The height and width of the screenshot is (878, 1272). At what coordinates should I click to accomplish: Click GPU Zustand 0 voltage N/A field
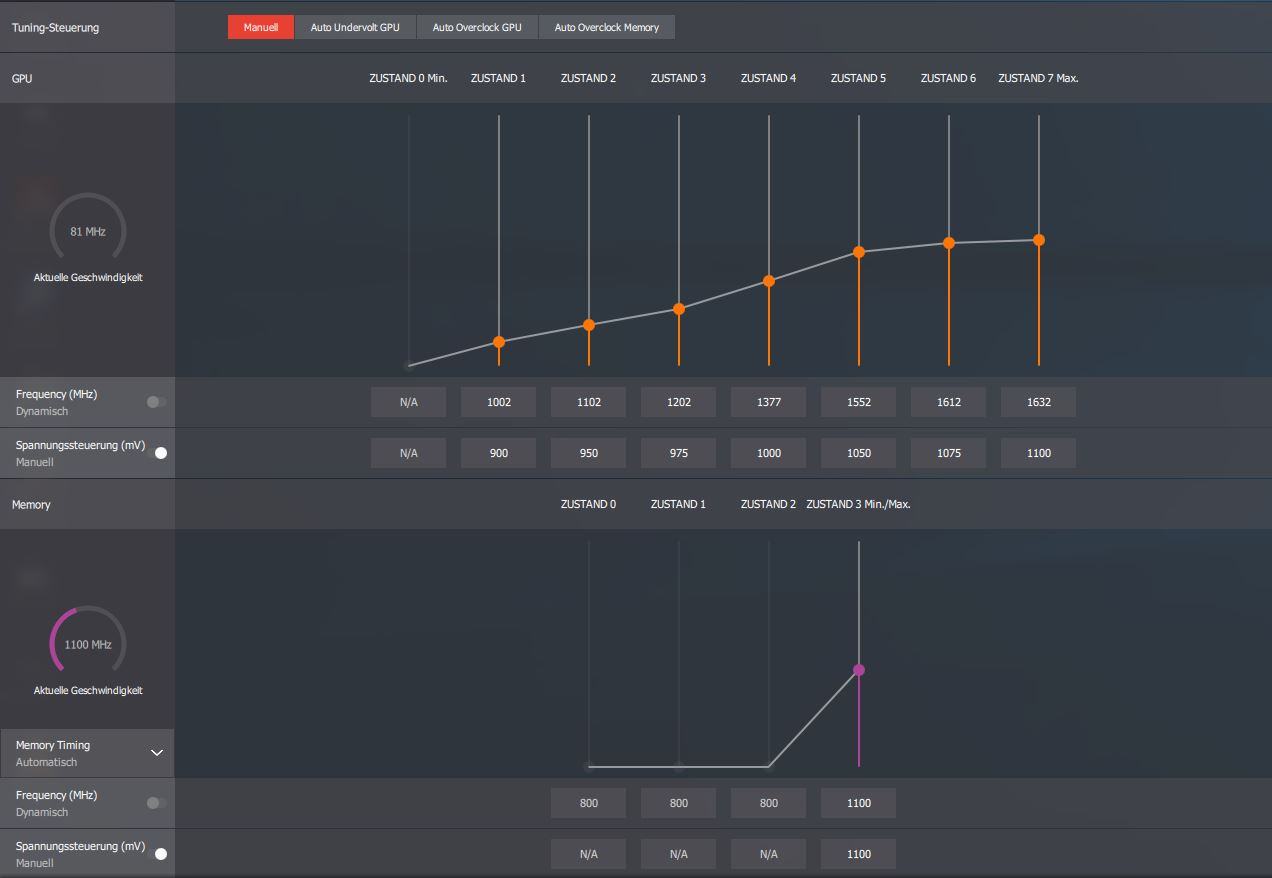pos(409,453)
